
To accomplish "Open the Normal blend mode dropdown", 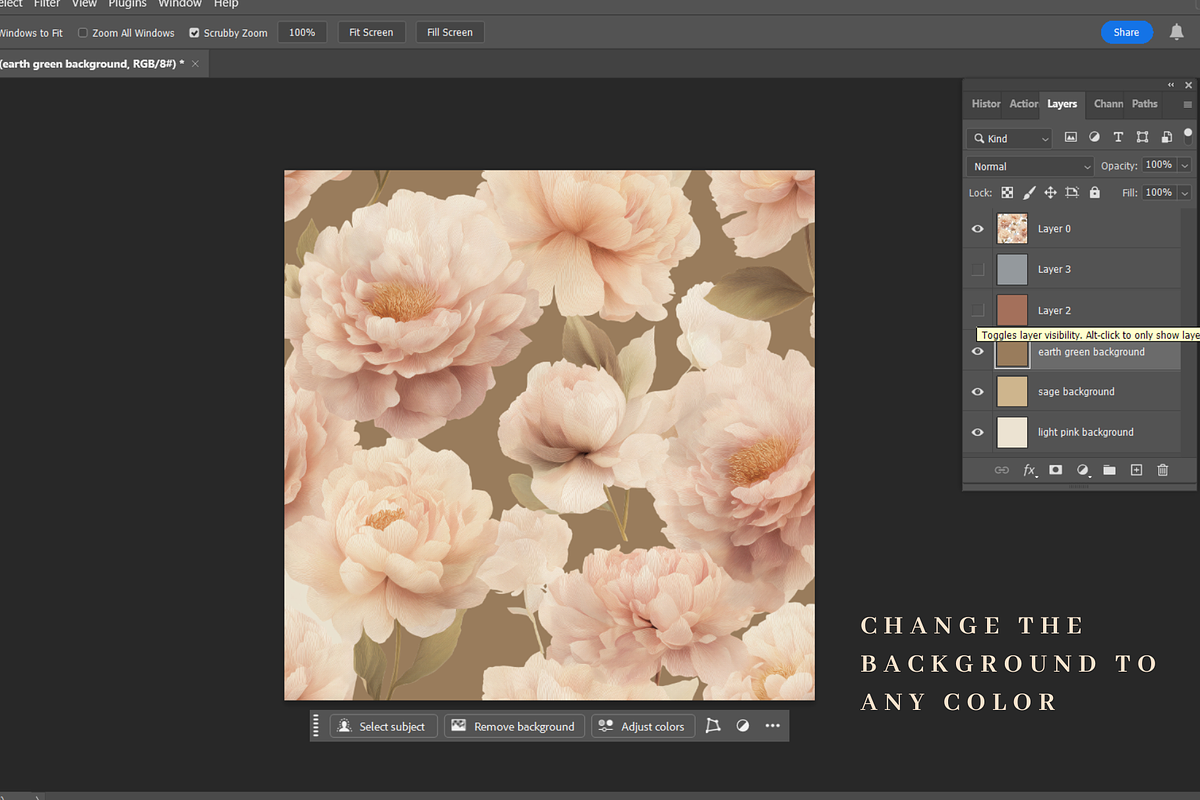I will click(1030, 166).
